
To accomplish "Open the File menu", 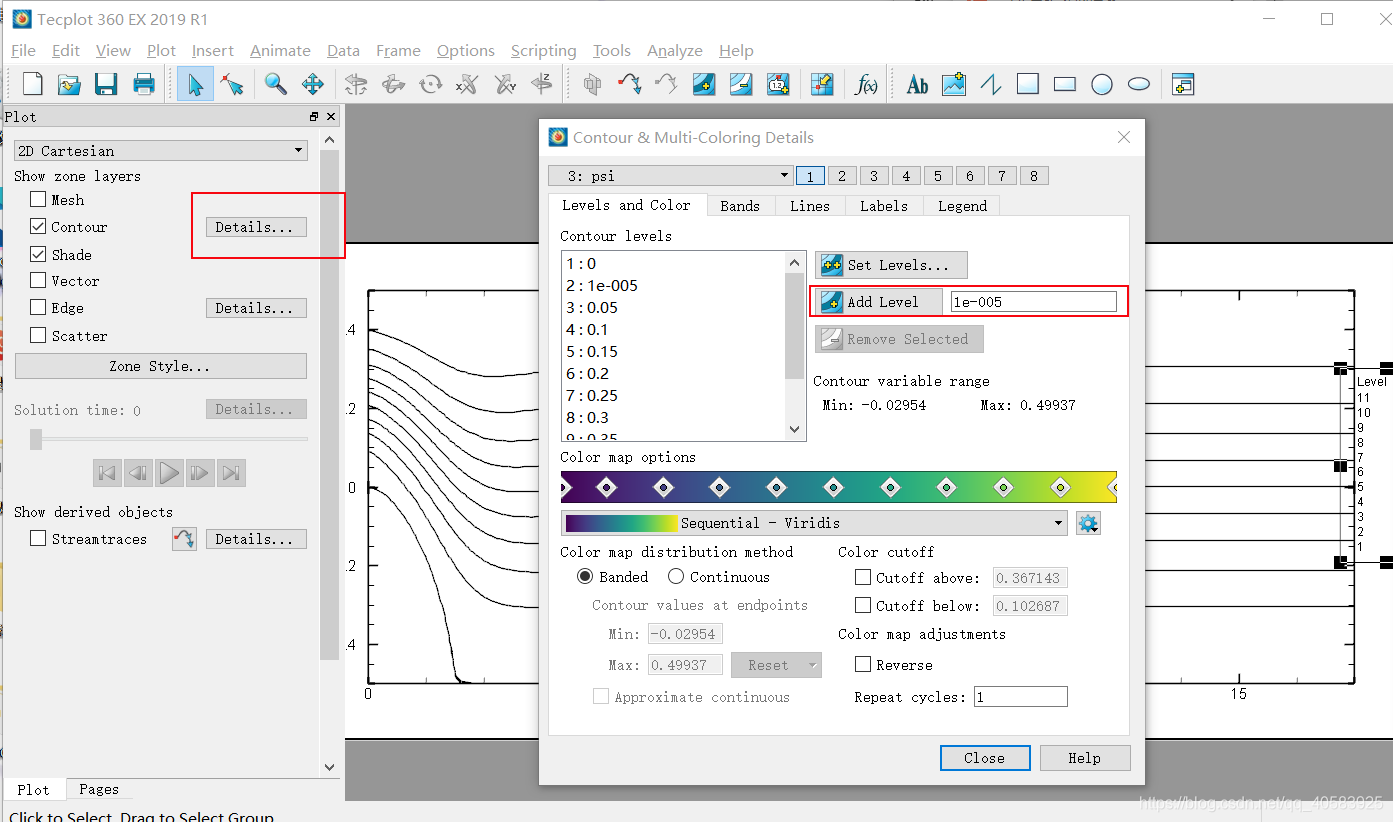I will pos(23,51).
